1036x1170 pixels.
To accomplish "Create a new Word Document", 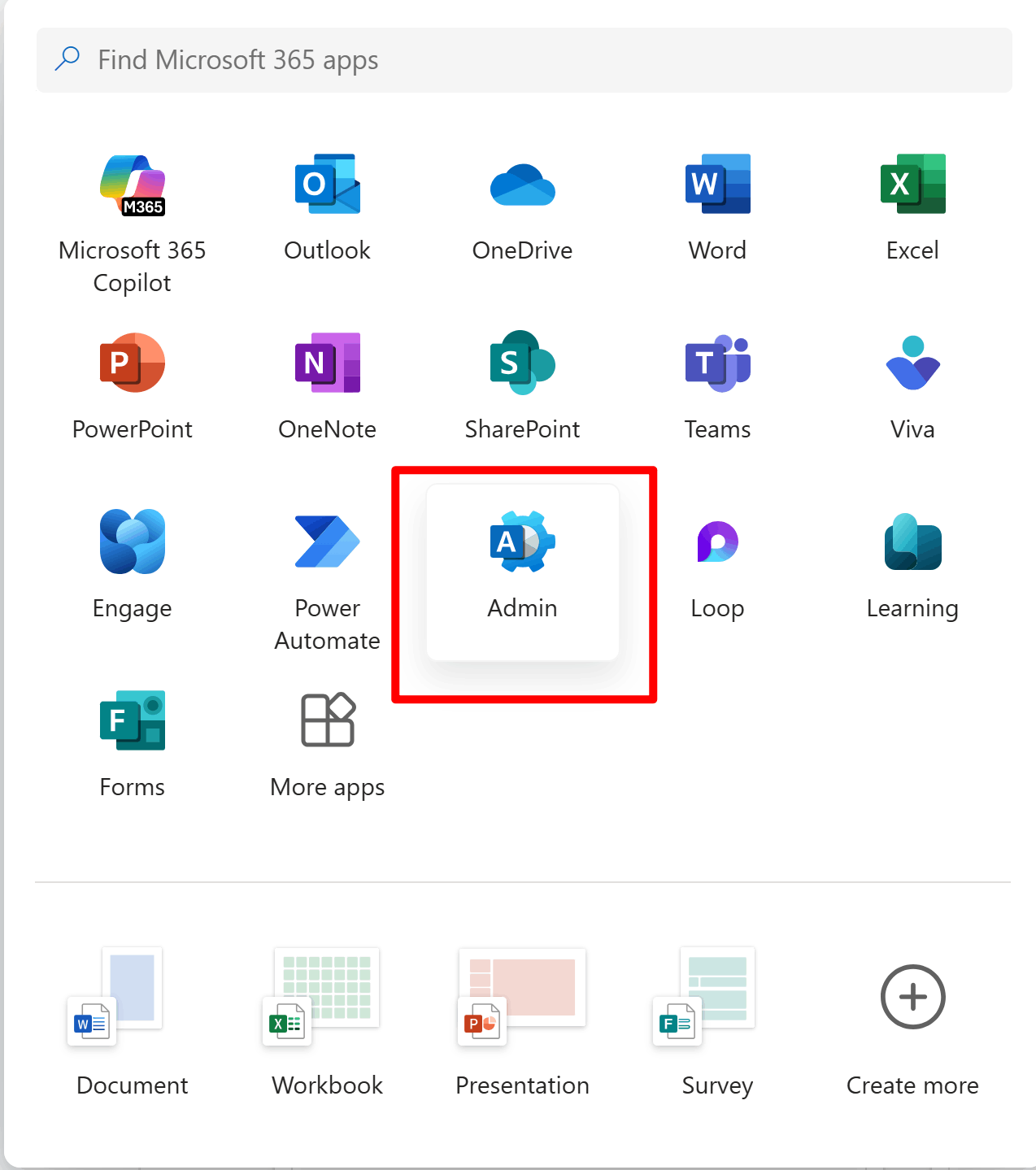I will tap(133, 1023).
